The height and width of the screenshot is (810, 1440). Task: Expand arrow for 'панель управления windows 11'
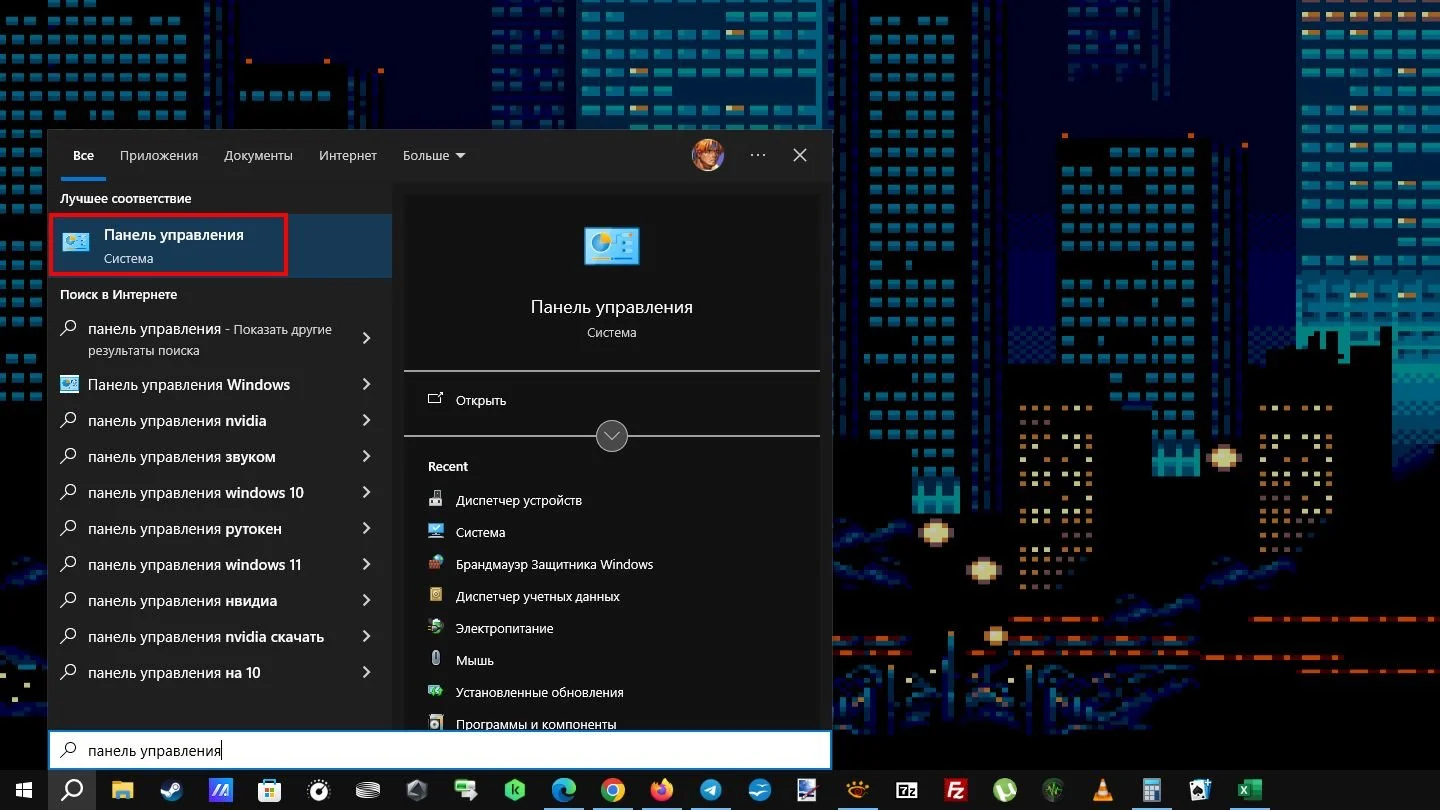coord(366,565)
